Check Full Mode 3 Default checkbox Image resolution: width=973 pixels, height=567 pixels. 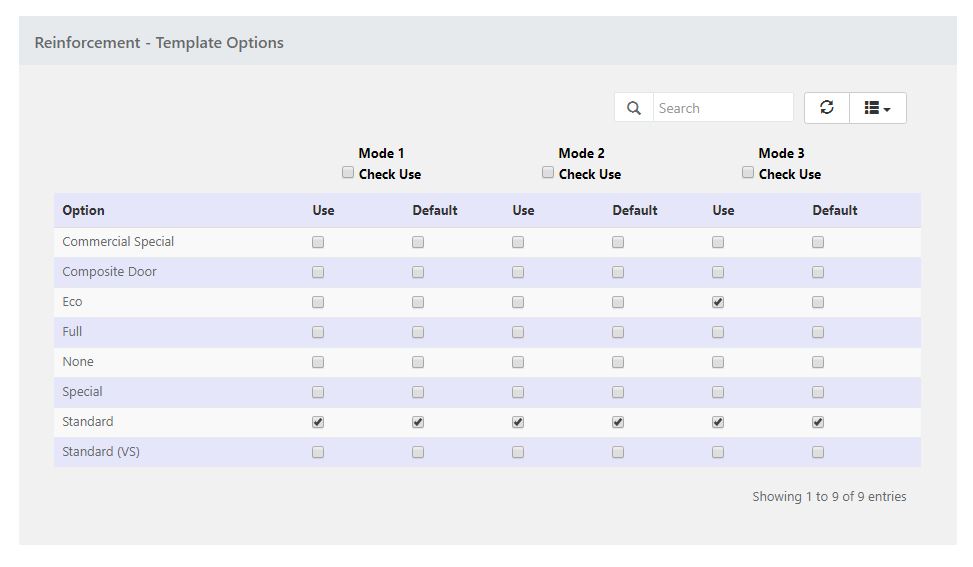818,332
